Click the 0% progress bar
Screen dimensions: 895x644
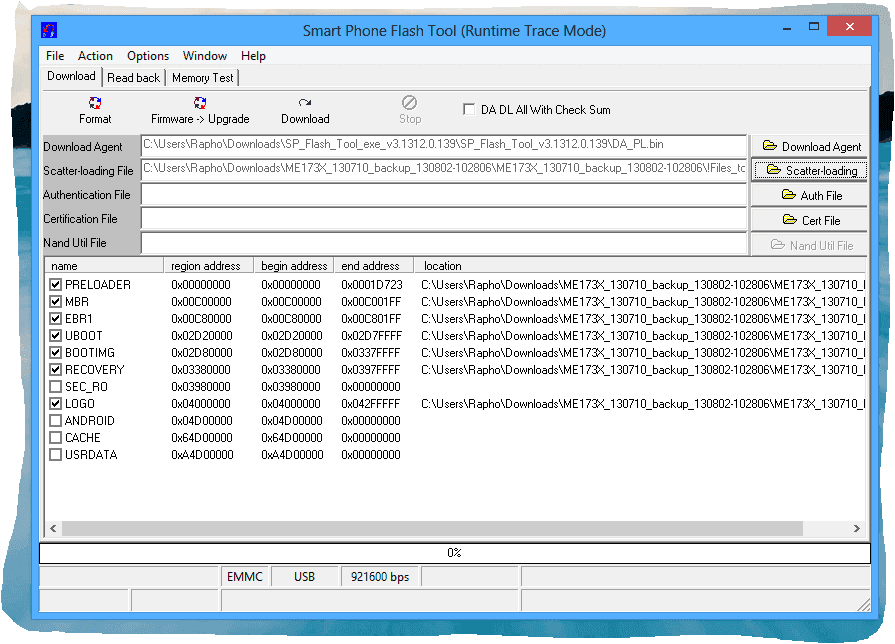pyautogui.click(x=454, y=553)
